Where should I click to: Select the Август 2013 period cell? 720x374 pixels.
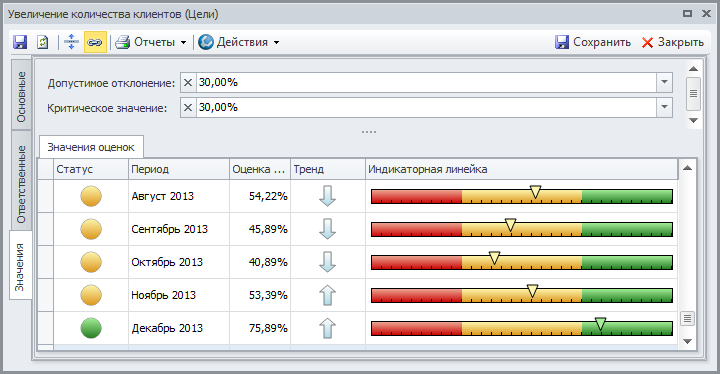pos(179,196)
